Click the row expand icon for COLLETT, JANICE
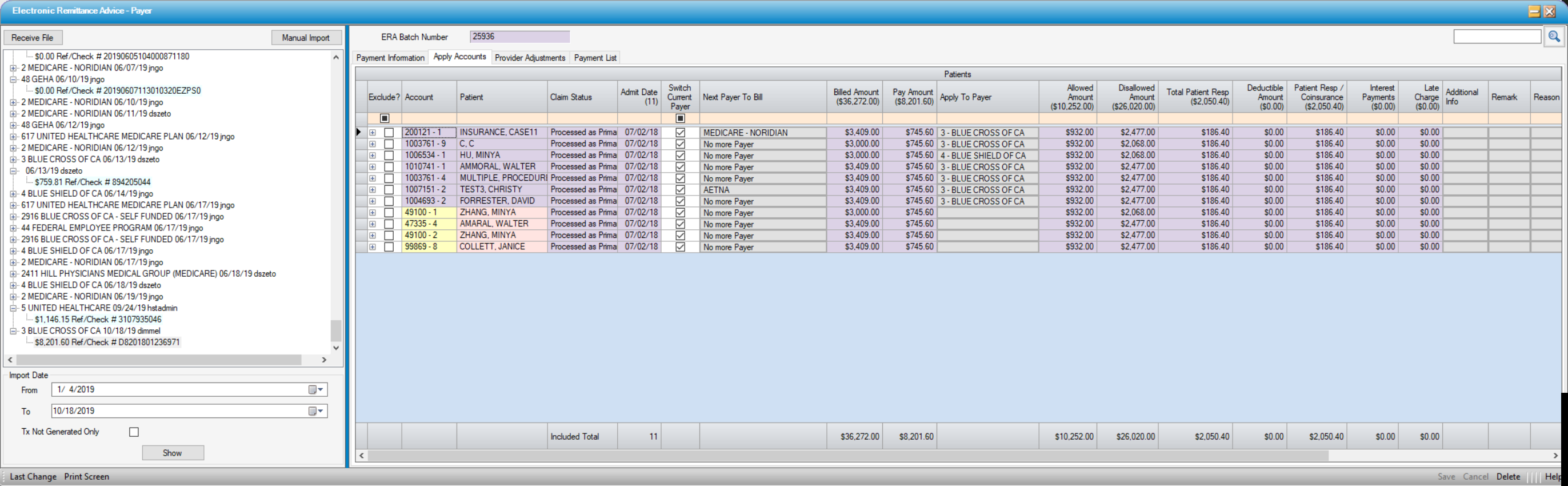The width and height of the screenshot is (1568, 486). pos(373,247)
